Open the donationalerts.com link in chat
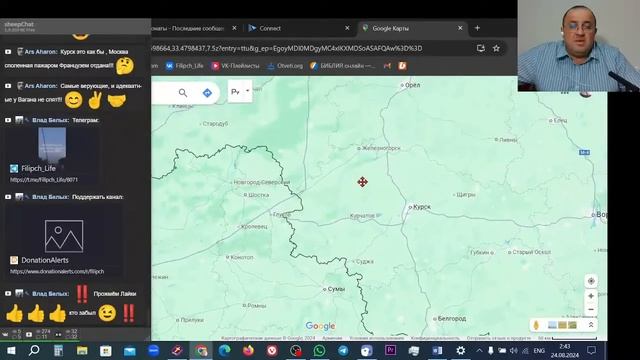640x360 pixels. coord(57,271)
